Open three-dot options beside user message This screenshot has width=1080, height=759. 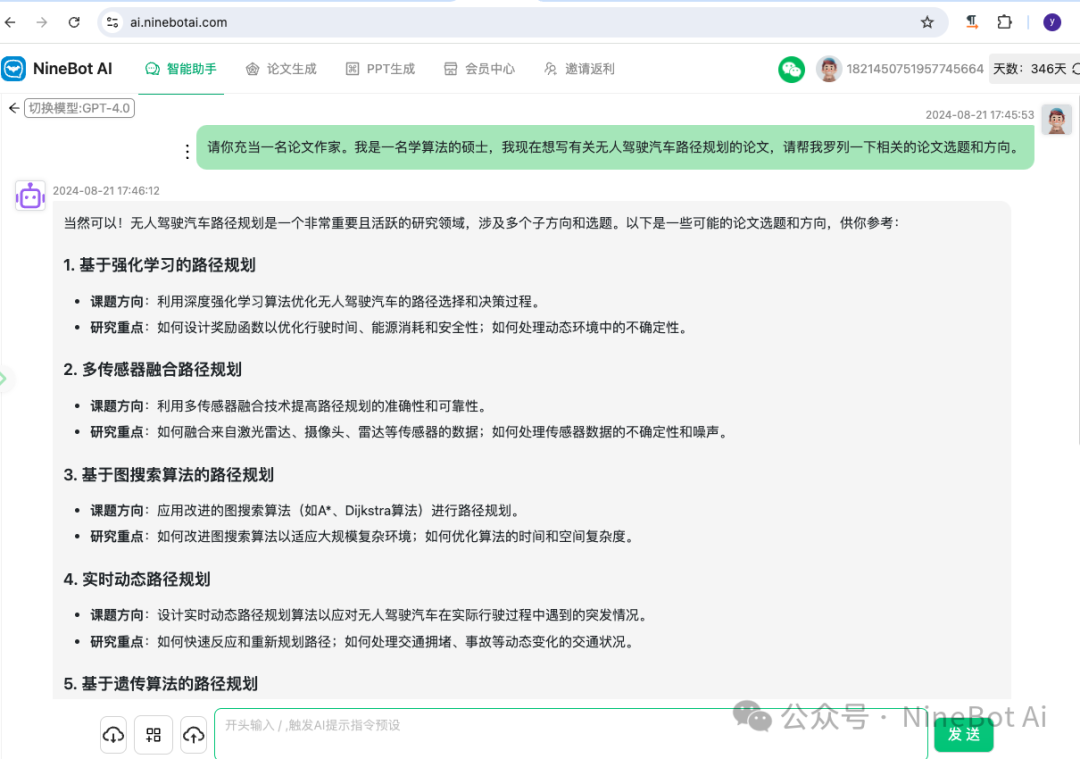186,151
